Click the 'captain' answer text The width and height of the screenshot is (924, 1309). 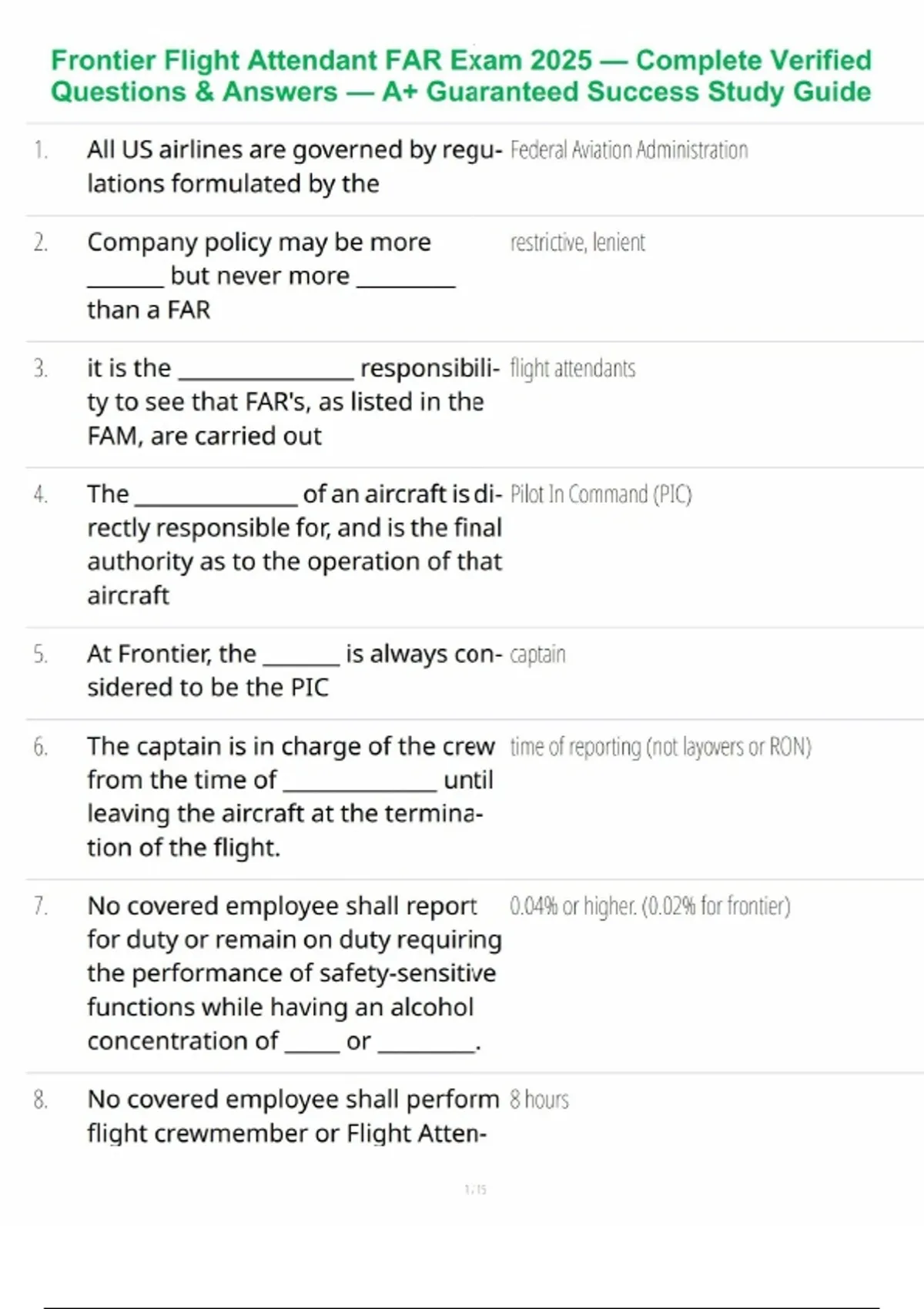[537, 654]
